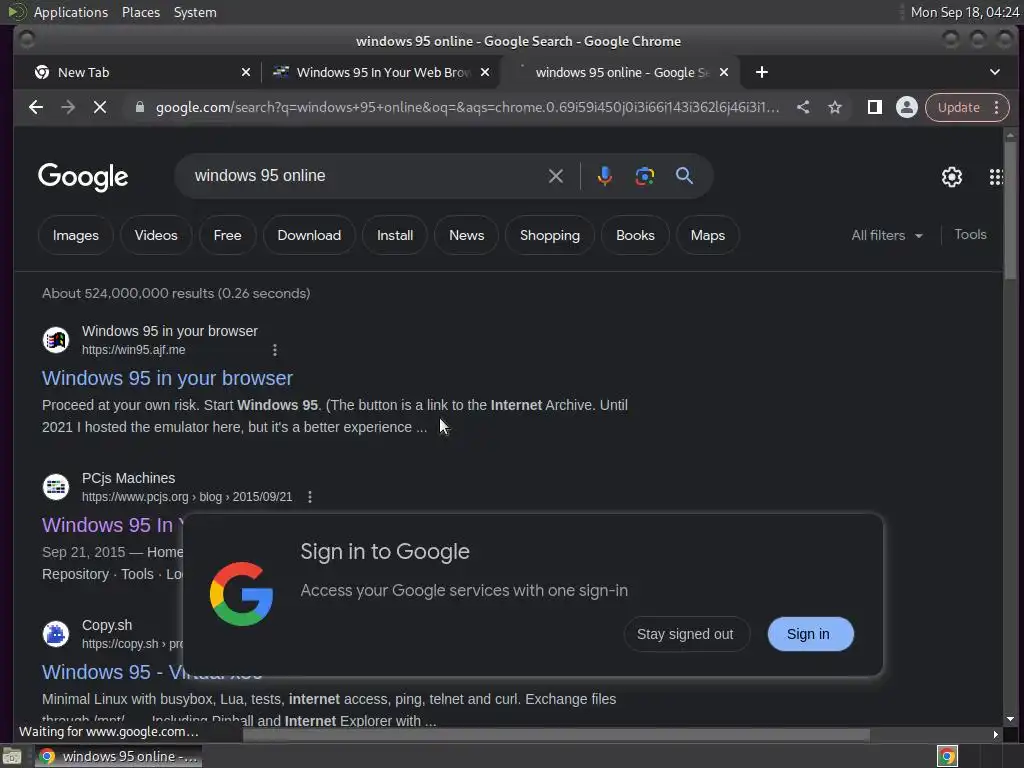This screenshot has height=768, width=1024.
Task: Open a new browser tab
Action: pos(761,72)
